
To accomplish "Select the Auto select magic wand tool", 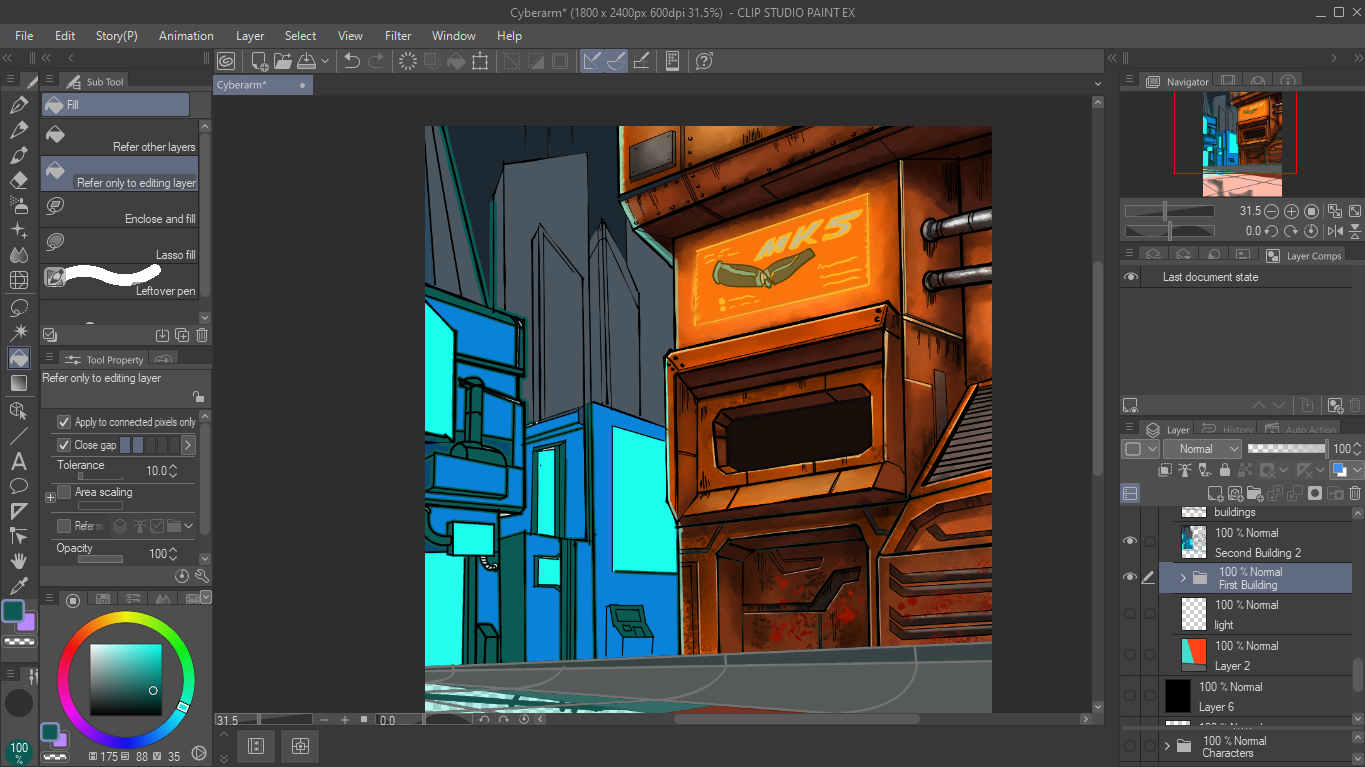I will pos(18,332).
